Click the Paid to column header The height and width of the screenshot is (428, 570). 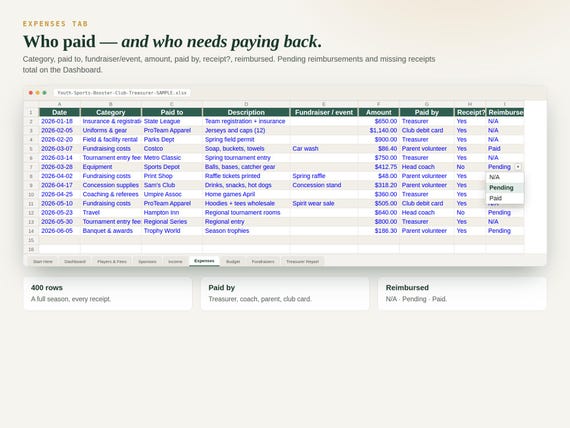coord(172,112)
